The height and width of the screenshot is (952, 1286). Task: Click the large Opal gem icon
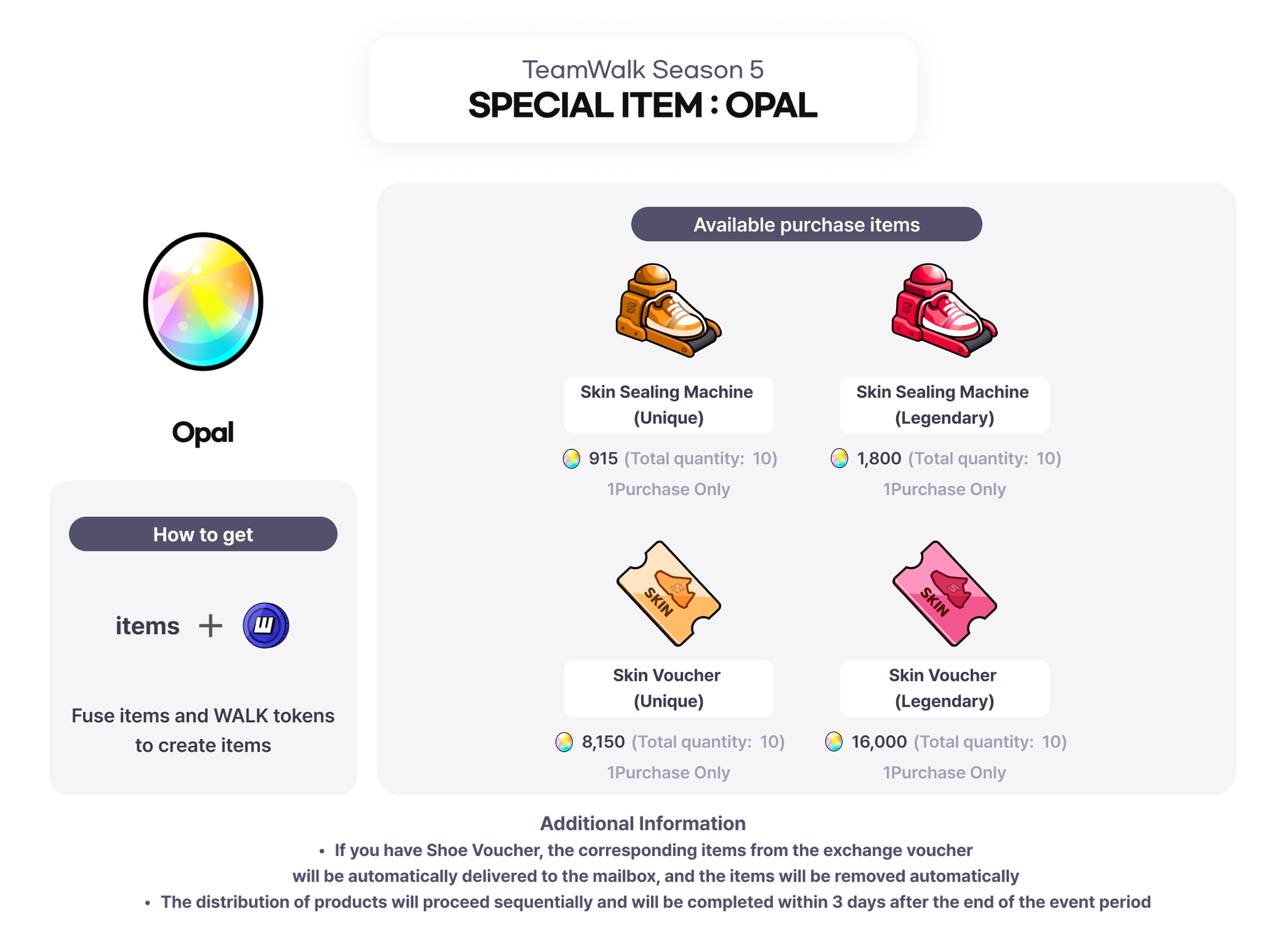[203, 301]
